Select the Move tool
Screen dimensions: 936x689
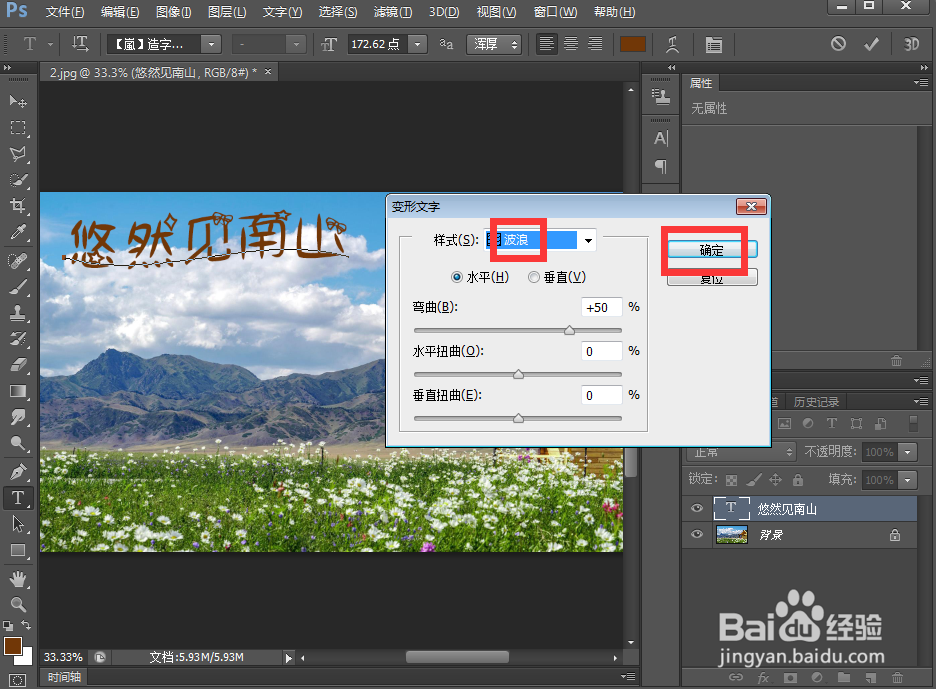tap(18, 101)
